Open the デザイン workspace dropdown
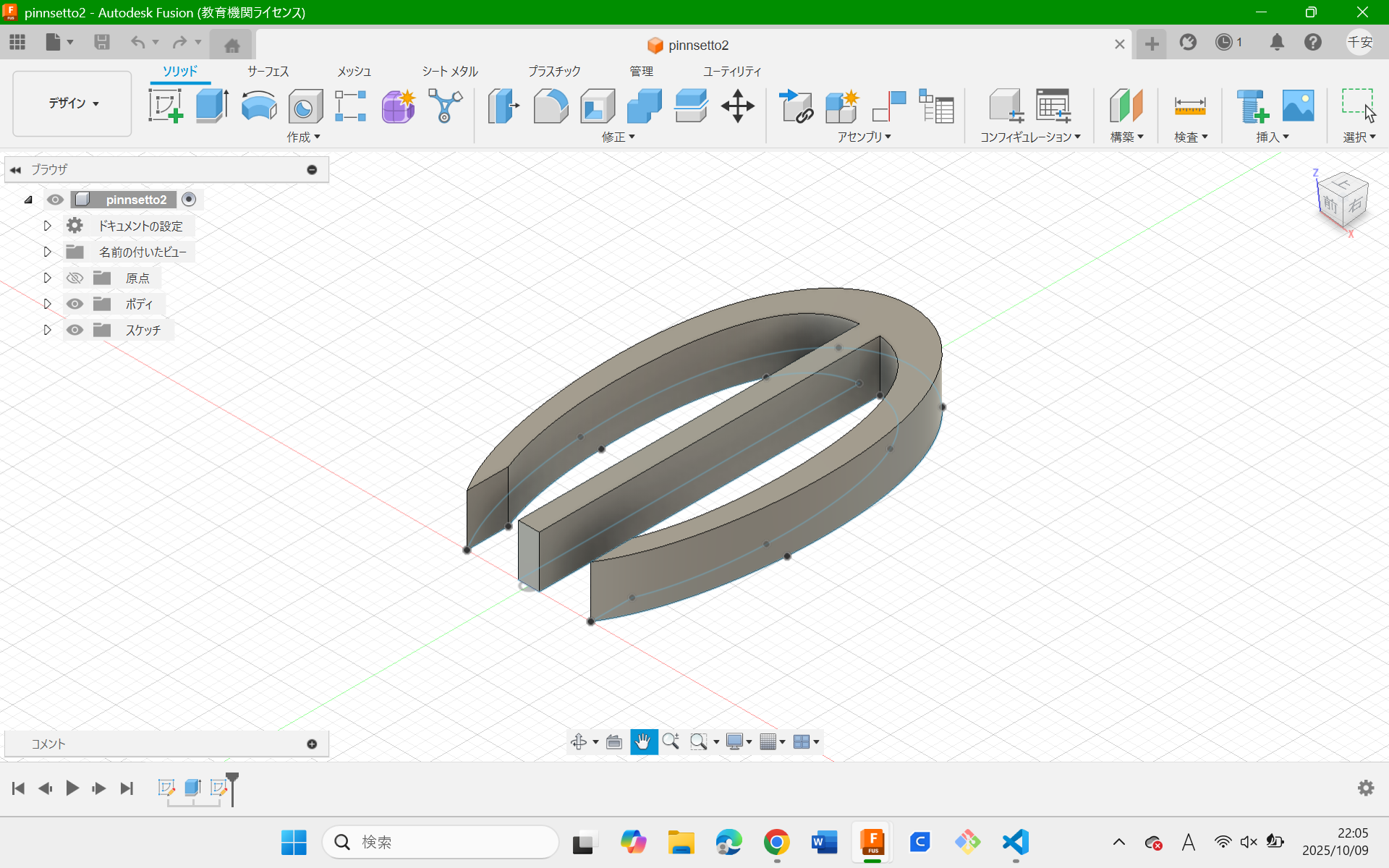The height and width of the screenshot is (868, 1389). (x=72, y=103)
